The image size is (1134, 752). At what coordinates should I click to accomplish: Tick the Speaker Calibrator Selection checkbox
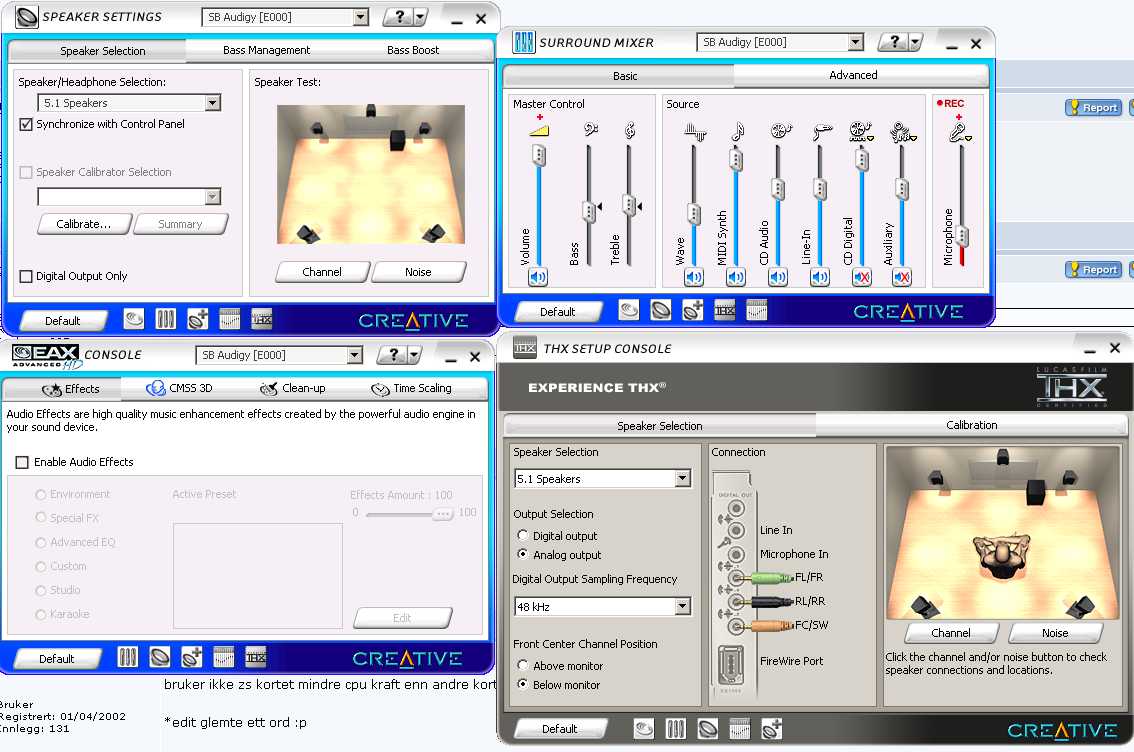(26, 172)
